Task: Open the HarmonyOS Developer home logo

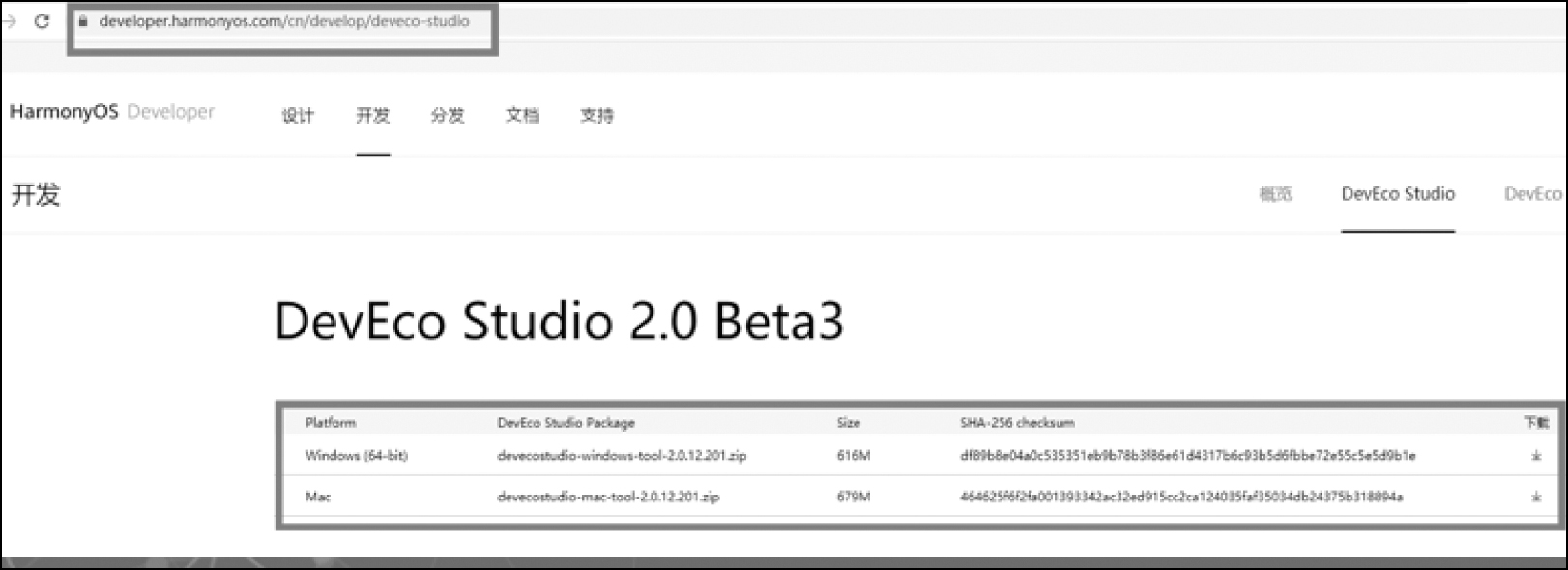Action: (112, 112)
